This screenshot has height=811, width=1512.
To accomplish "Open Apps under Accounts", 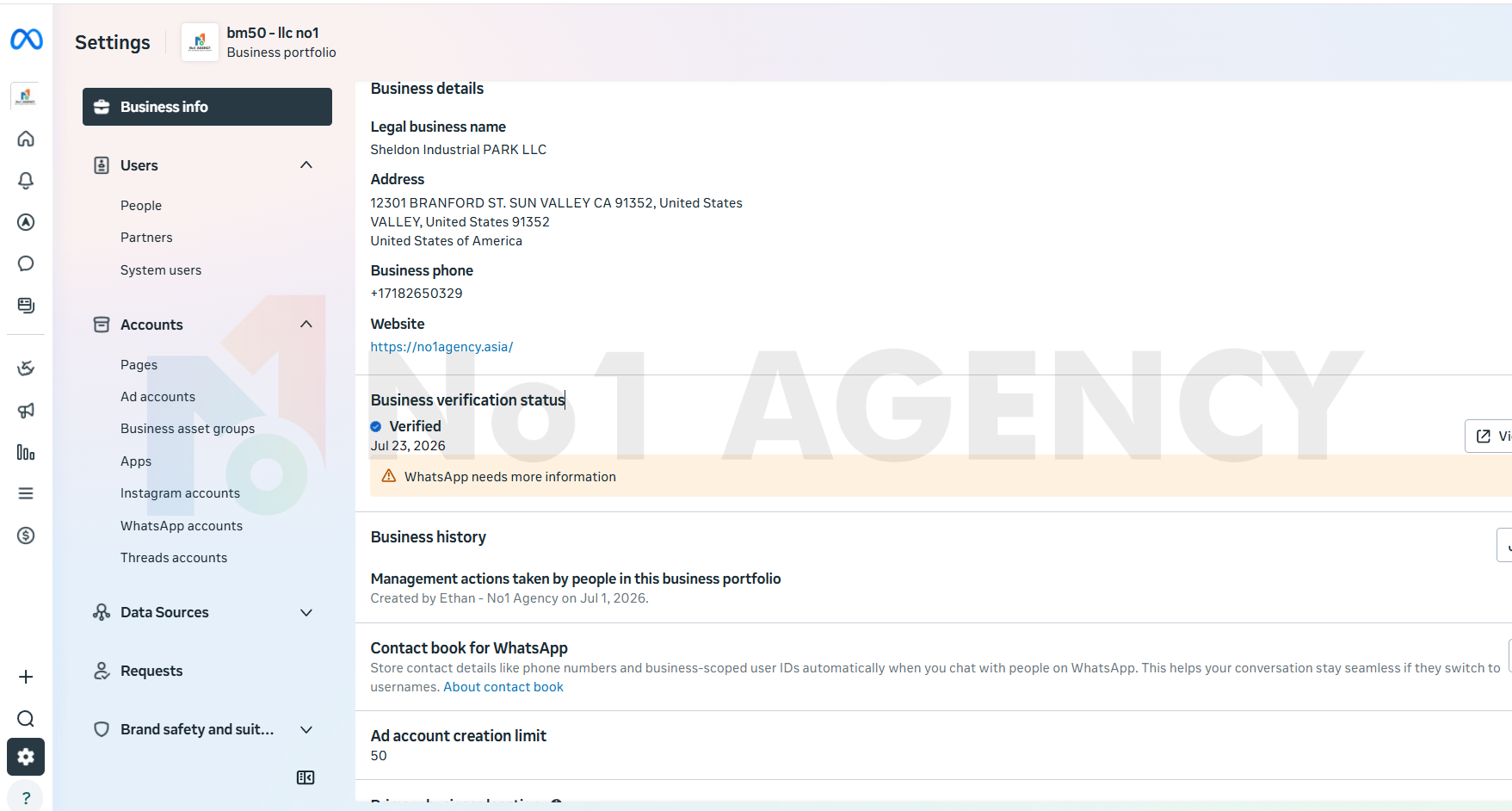I will coord(136,461).
